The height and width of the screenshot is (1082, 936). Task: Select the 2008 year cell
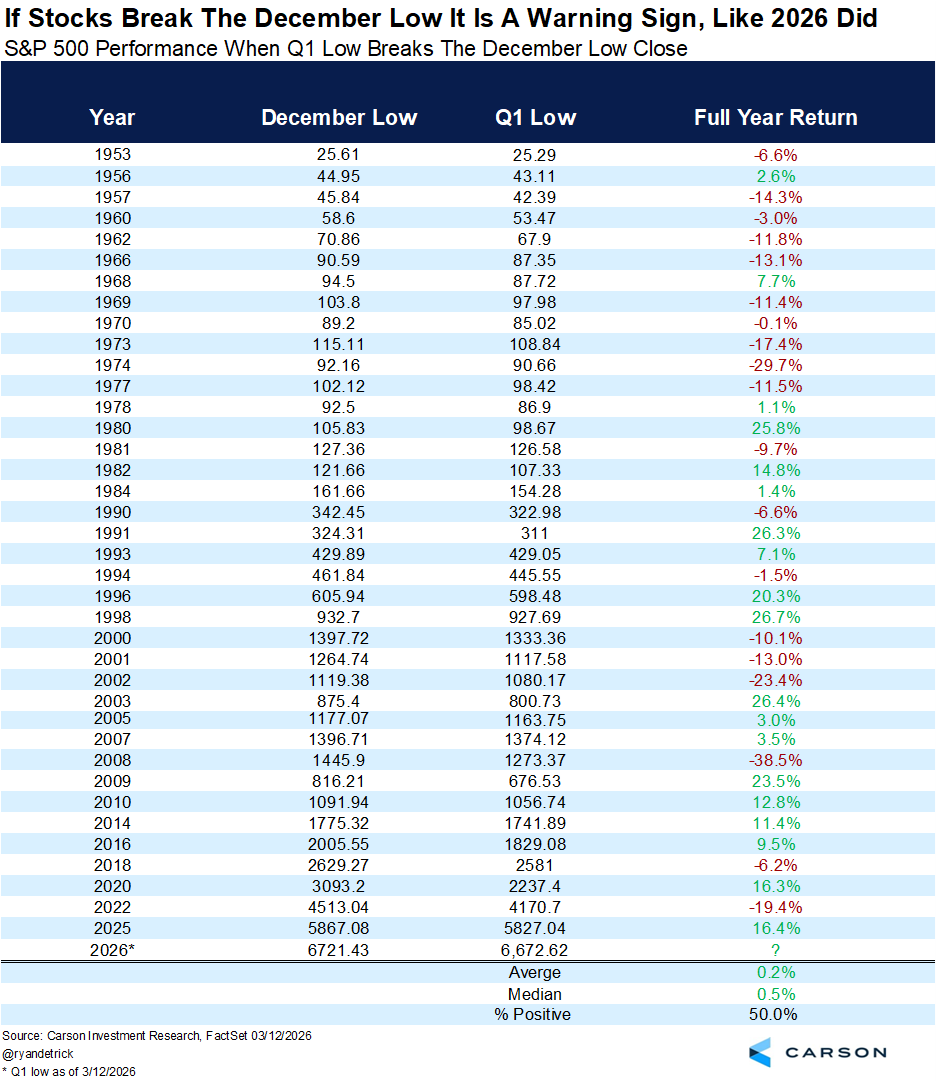112,760
